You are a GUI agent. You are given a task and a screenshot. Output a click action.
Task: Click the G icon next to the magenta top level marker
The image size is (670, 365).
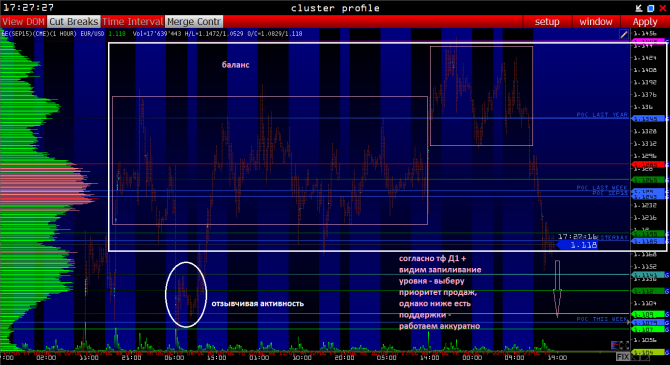(667, 41)
